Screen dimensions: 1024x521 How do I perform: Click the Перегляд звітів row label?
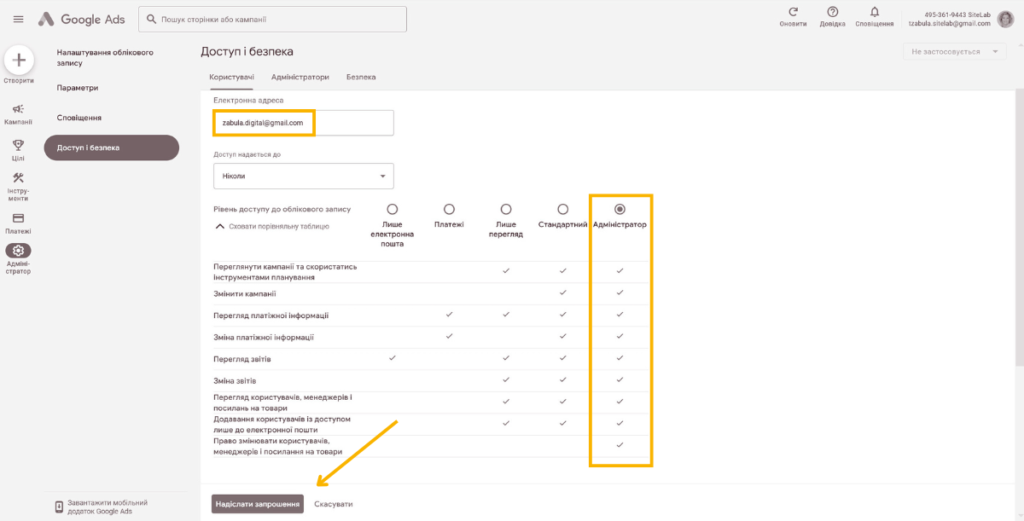242,359
